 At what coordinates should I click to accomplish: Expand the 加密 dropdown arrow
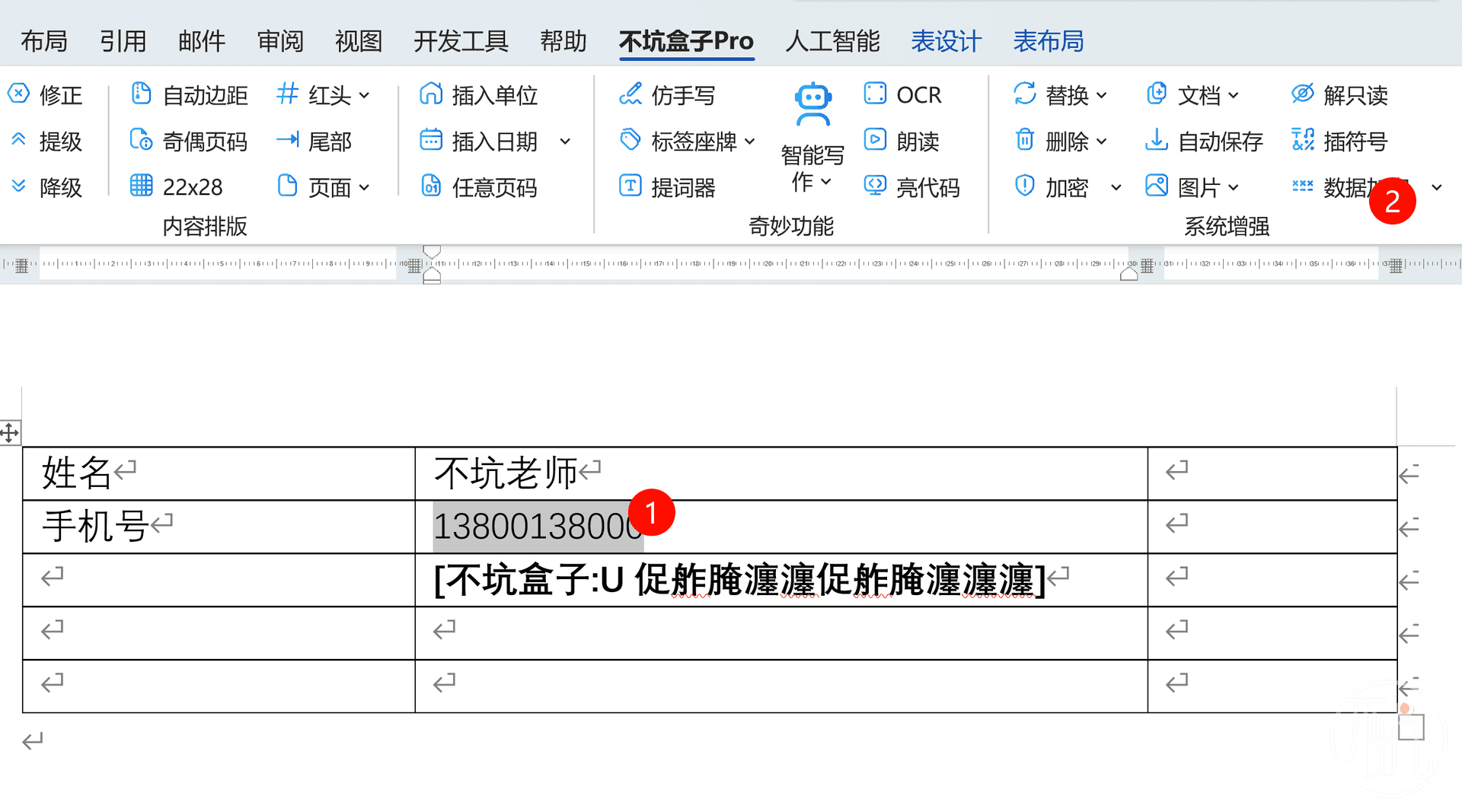point(1116,187)
